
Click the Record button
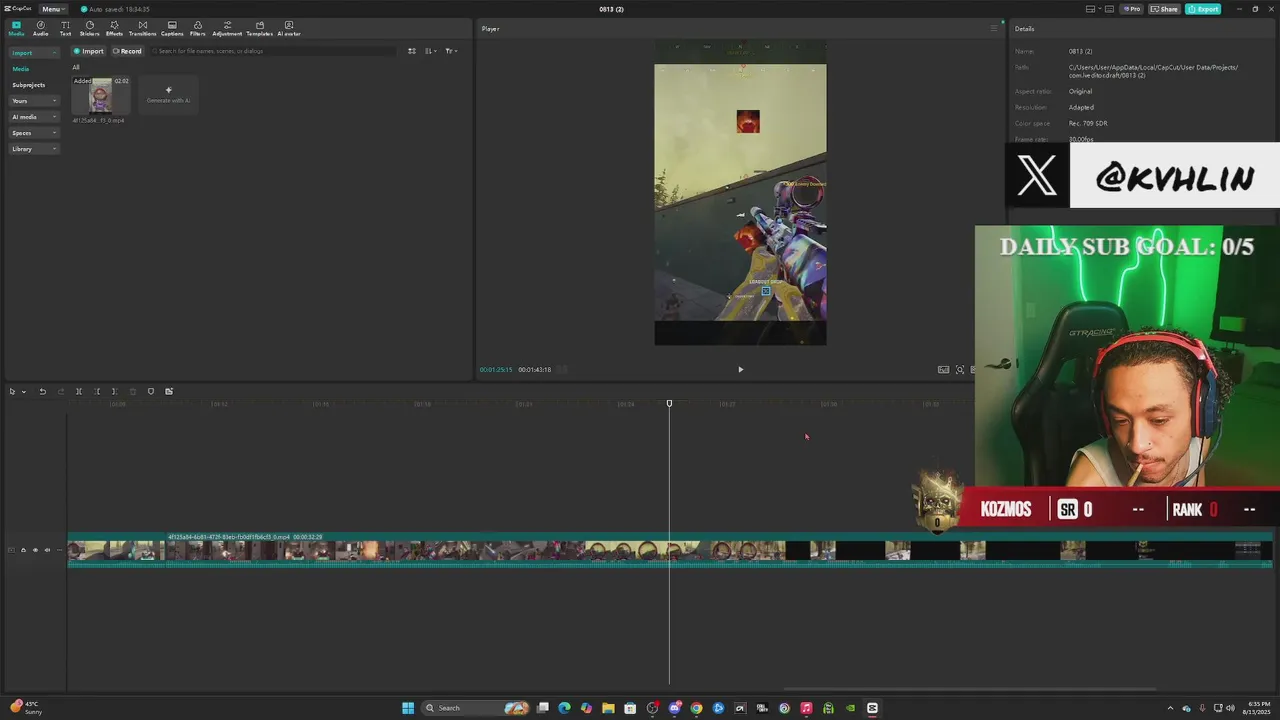coord(127,51)
